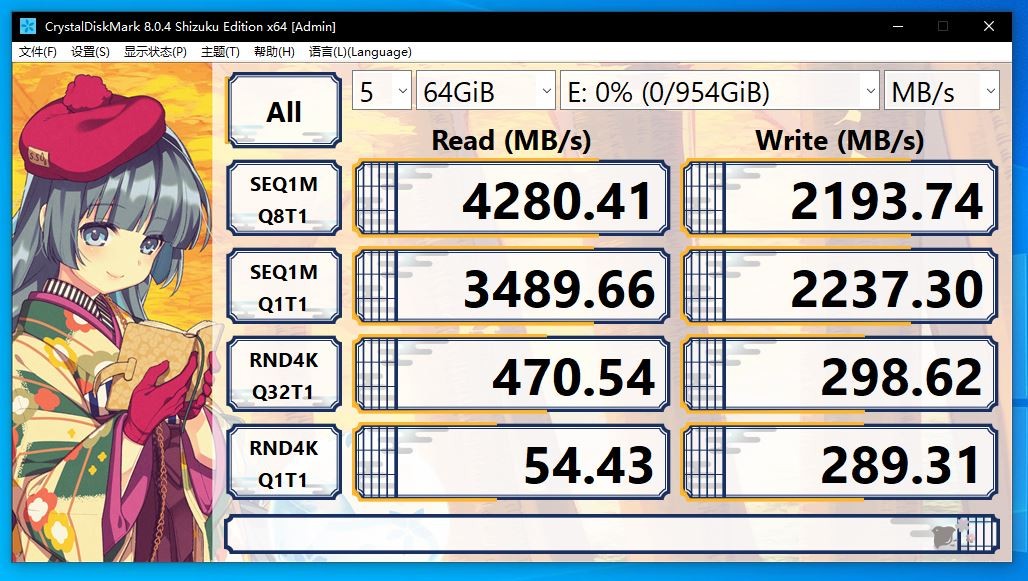Viewport: 1028px width, 581px height.
Task: Open the test count dropdown showing 5
Action: click(x=382, y=90)
